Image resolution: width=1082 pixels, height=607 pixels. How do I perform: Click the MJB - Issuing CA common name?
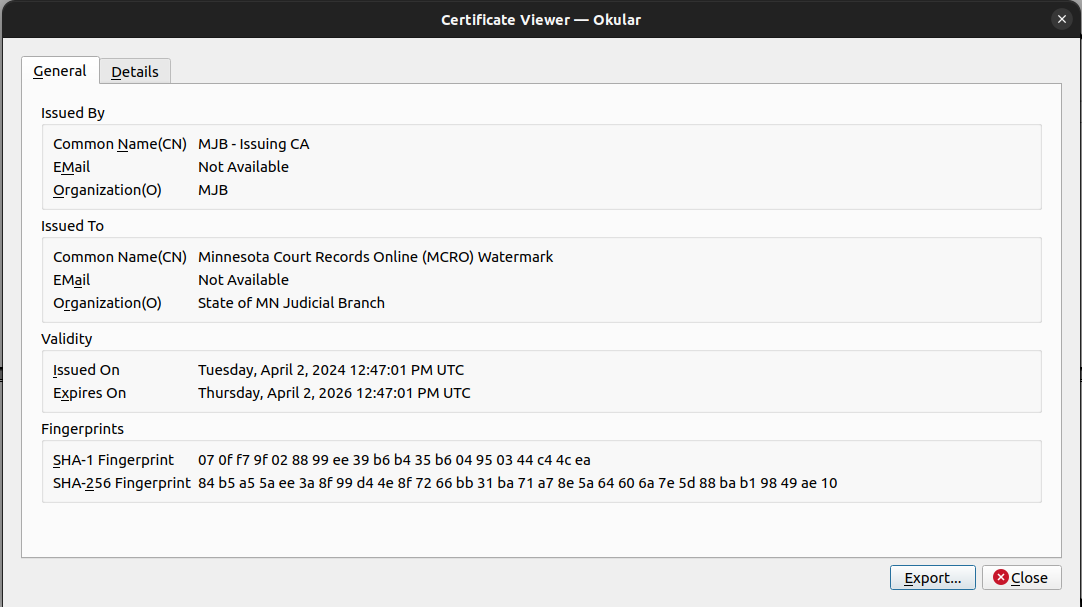click(253, 144)
